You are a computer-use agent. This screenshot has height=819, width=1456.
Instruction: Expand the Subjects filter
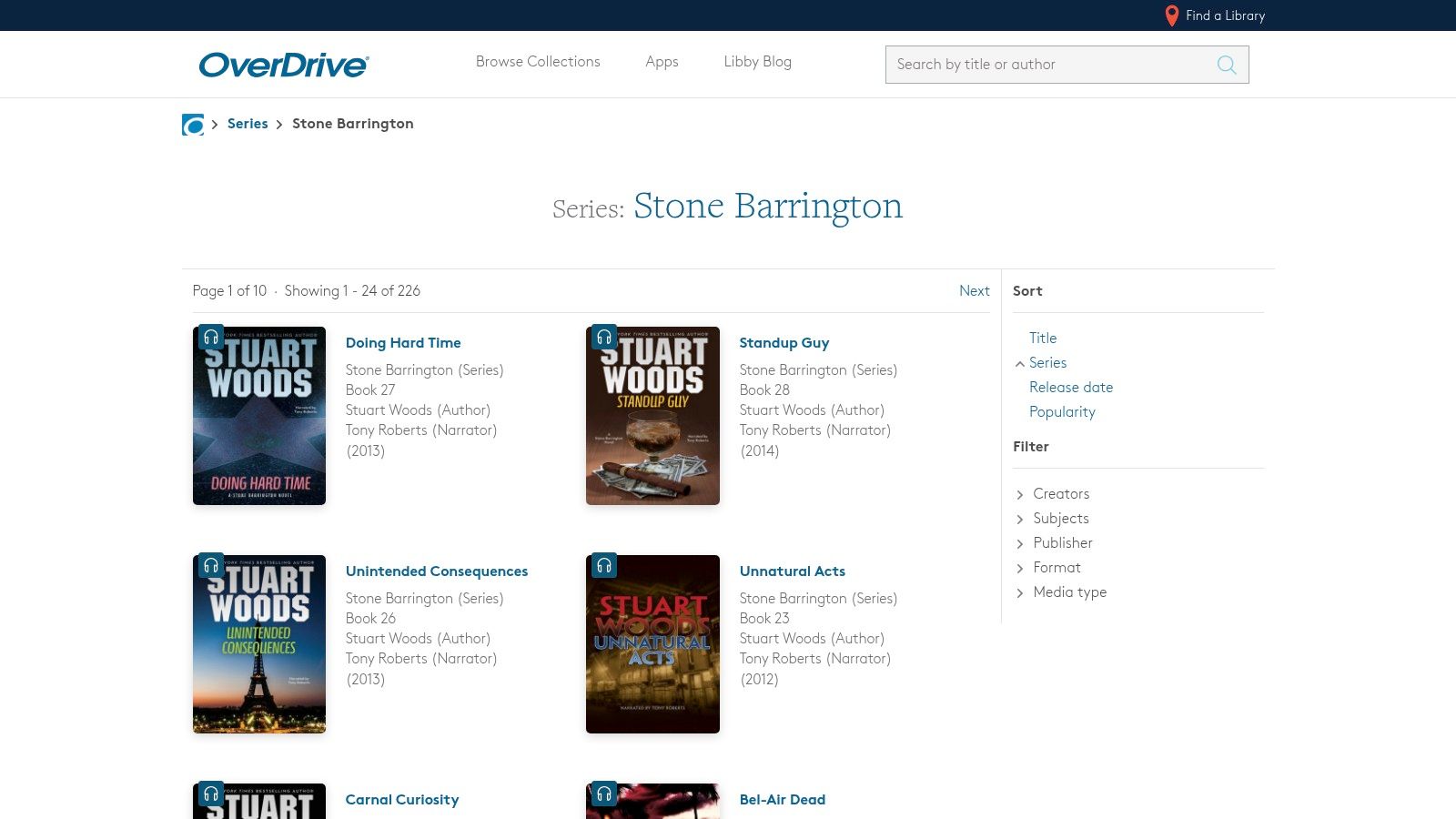tap(1060, 518)
